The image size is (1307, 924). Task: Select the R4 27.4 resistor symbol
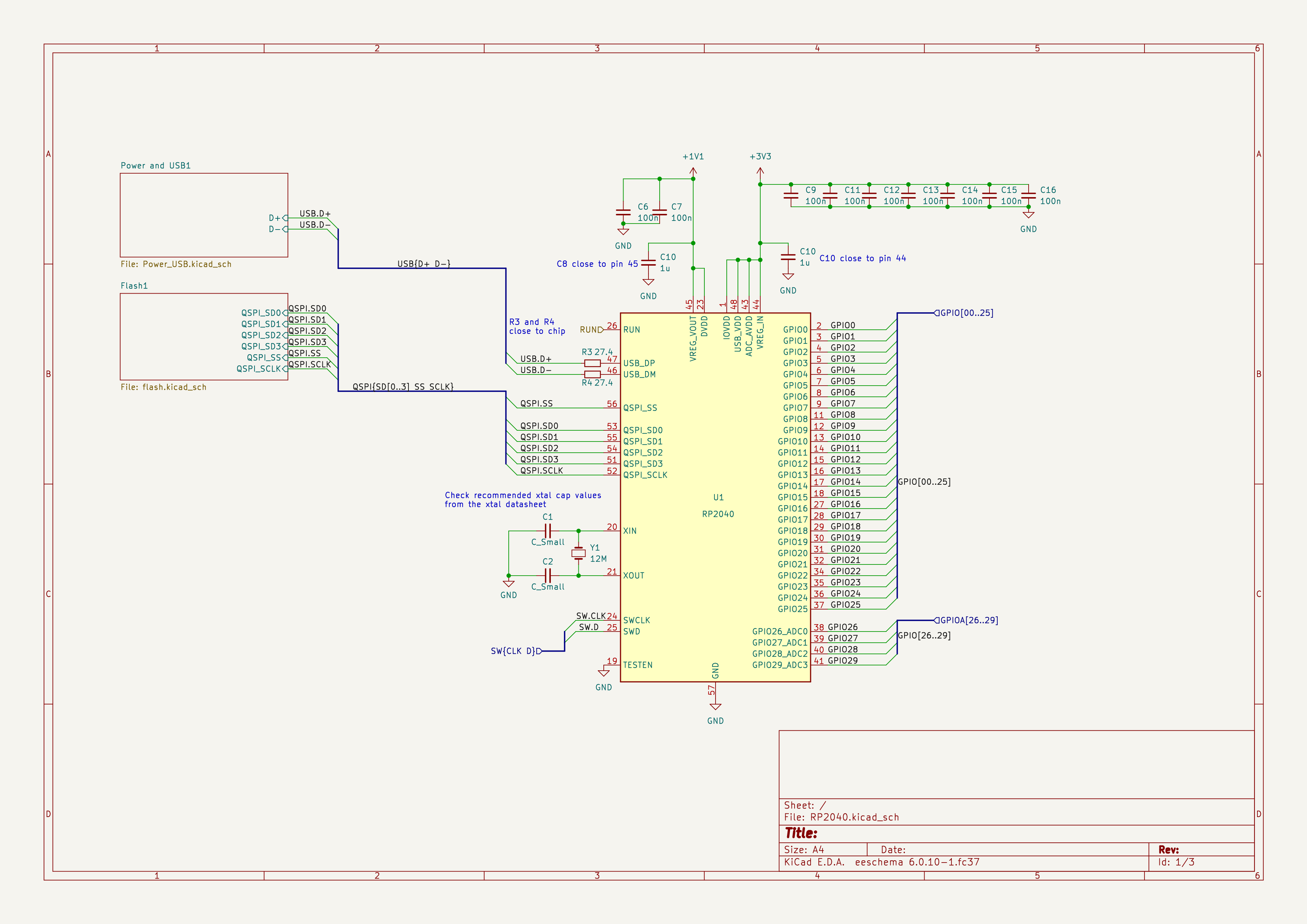[x=592, y=374]
